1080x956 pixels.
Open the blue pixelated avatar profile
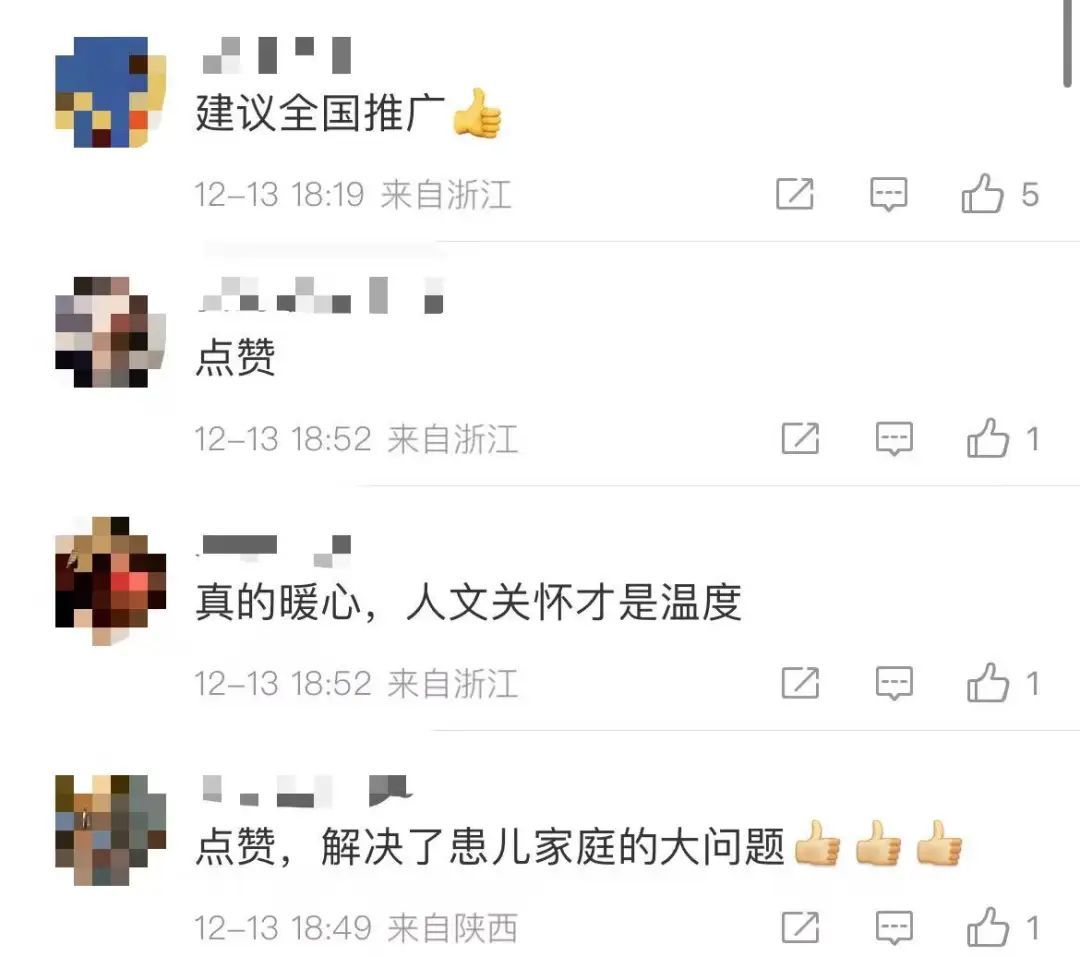pyautogui.click(x=111, y=92)
